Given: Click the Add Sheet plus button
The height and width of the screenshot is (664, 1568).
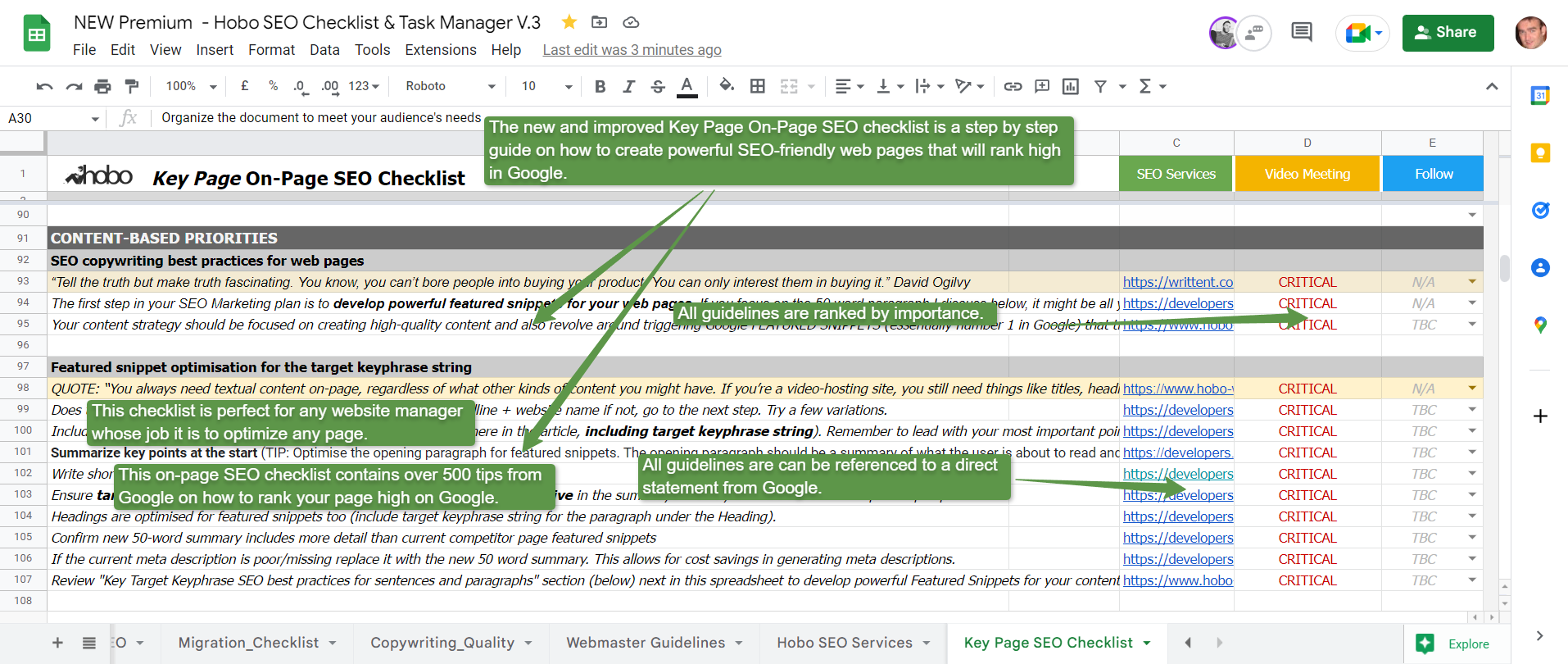Looking at the screenshot, I should pyautogui.click(x=57, y=643).
